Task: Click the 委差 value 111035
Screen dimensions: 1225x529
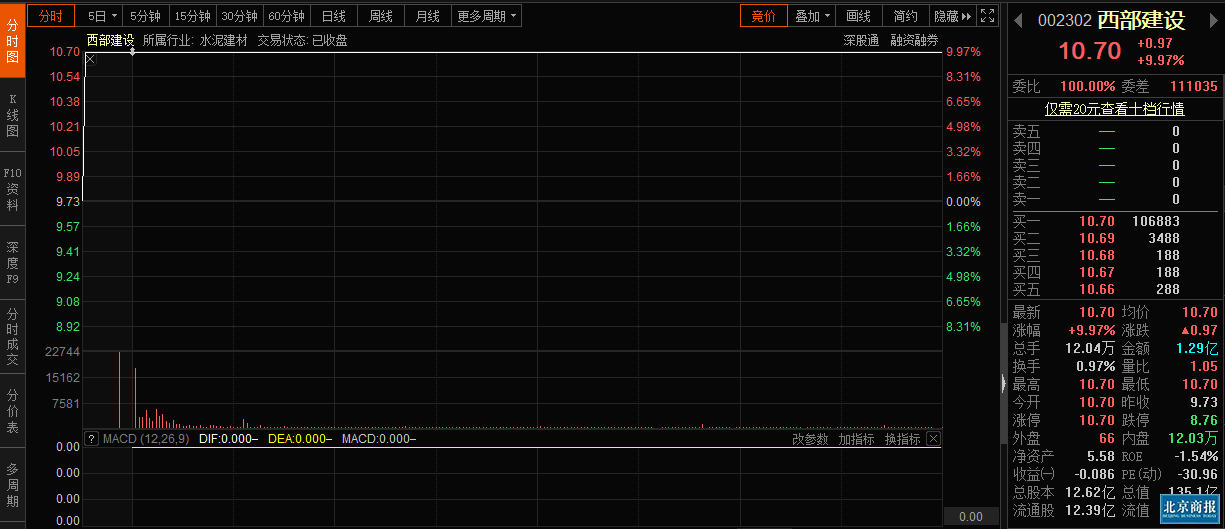Action: [x=1194, y=86]
